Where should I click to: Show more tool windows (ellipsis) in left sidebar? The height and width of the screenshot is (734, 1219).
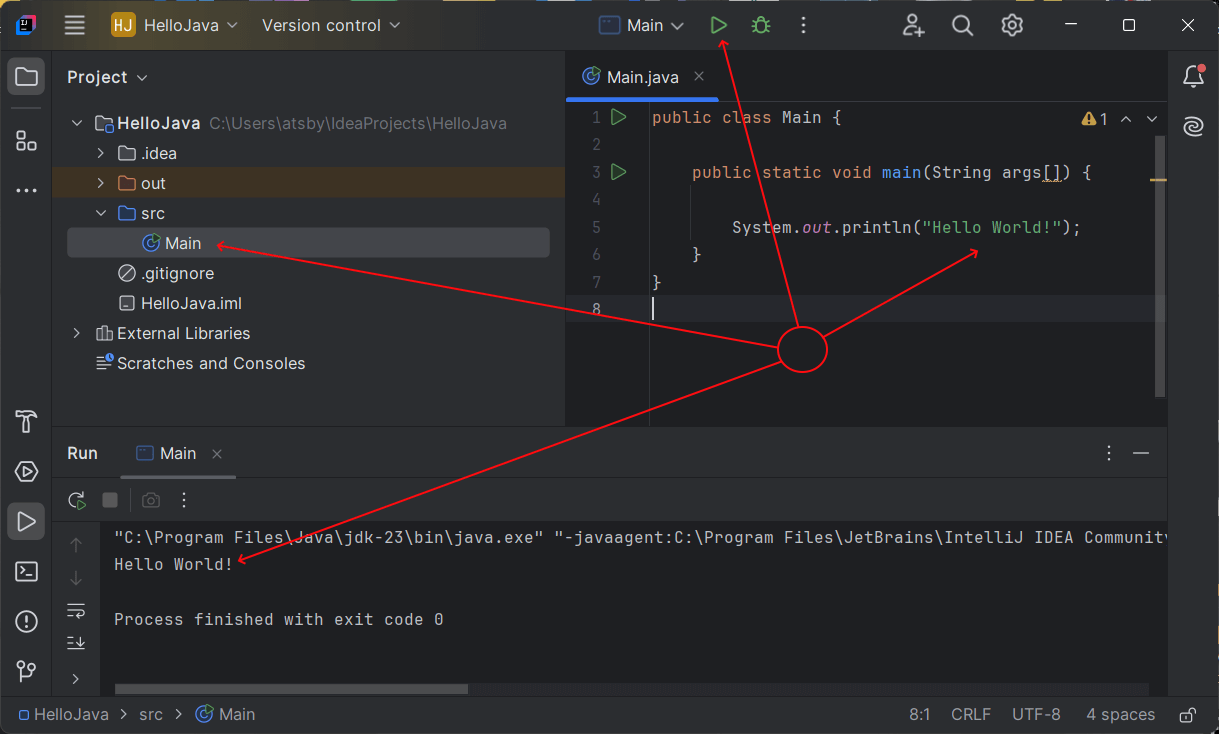[26, 190]
